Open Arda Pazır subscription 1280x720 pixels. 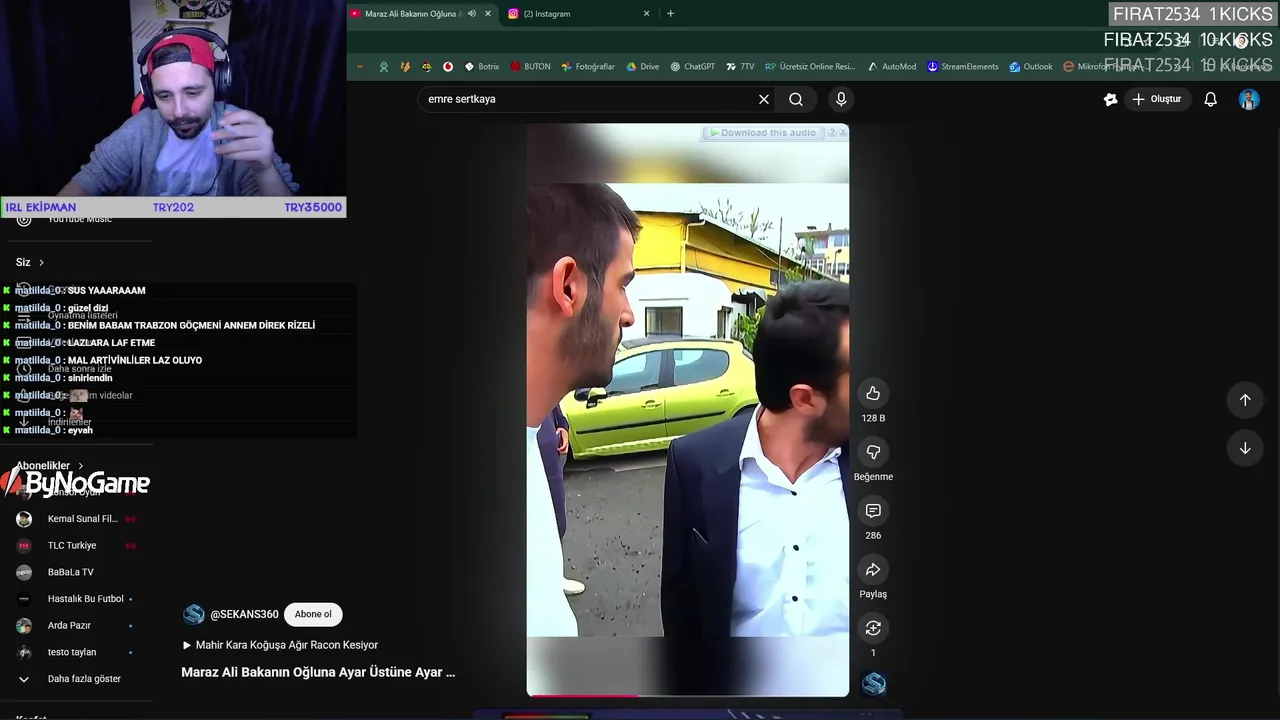(x=75, y=626)
